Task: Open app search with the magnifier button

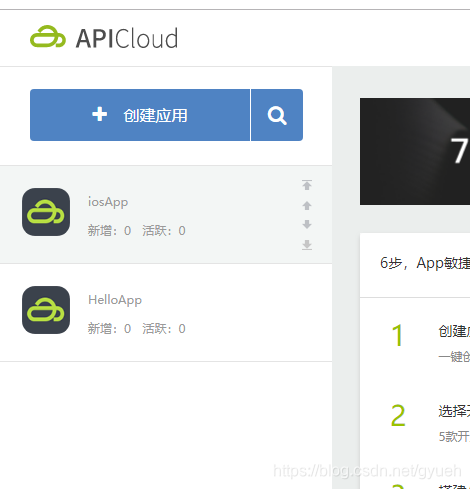Action: point(277,115)
